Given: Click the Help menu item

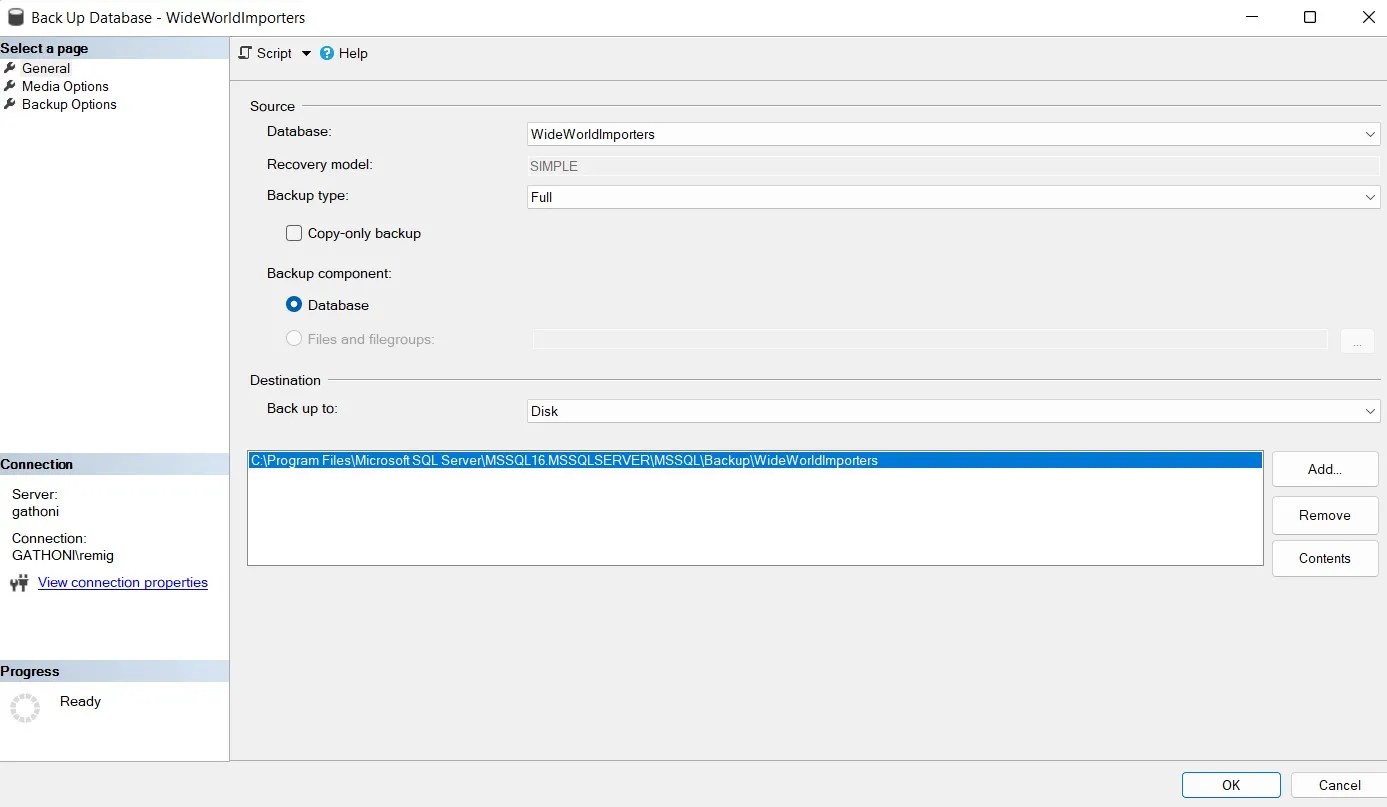Looking at the screenshot, I should click(352, 53).
